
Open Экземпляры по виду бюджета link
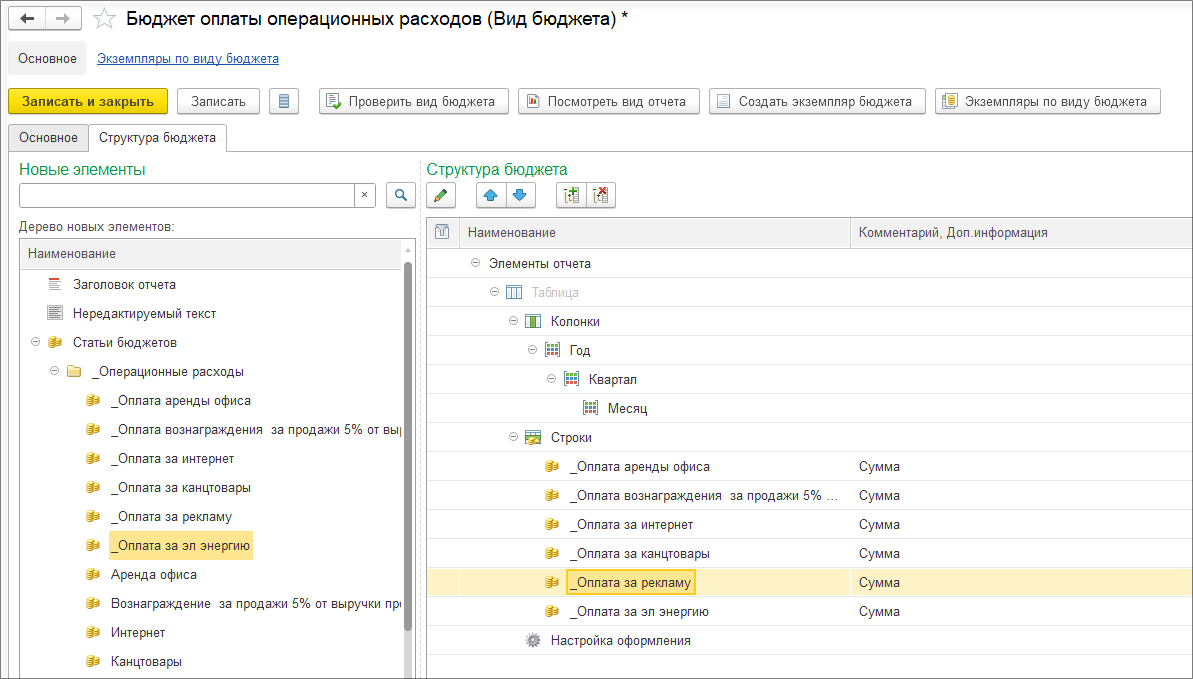pyautogui.click(x=188, y=59)
